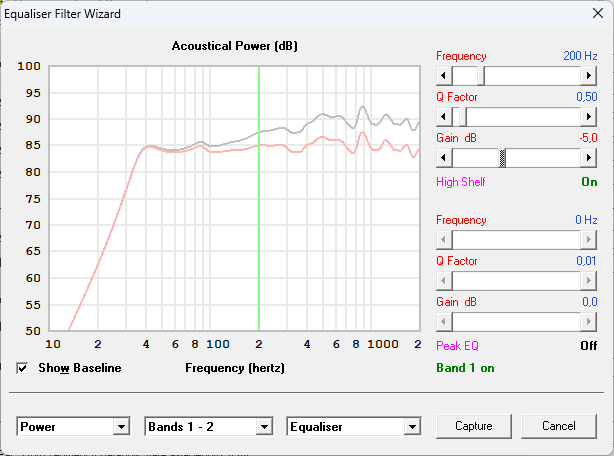Click the Capture button
The width and height of the screenshot is (614, 456).
click(x=473, y=426)
